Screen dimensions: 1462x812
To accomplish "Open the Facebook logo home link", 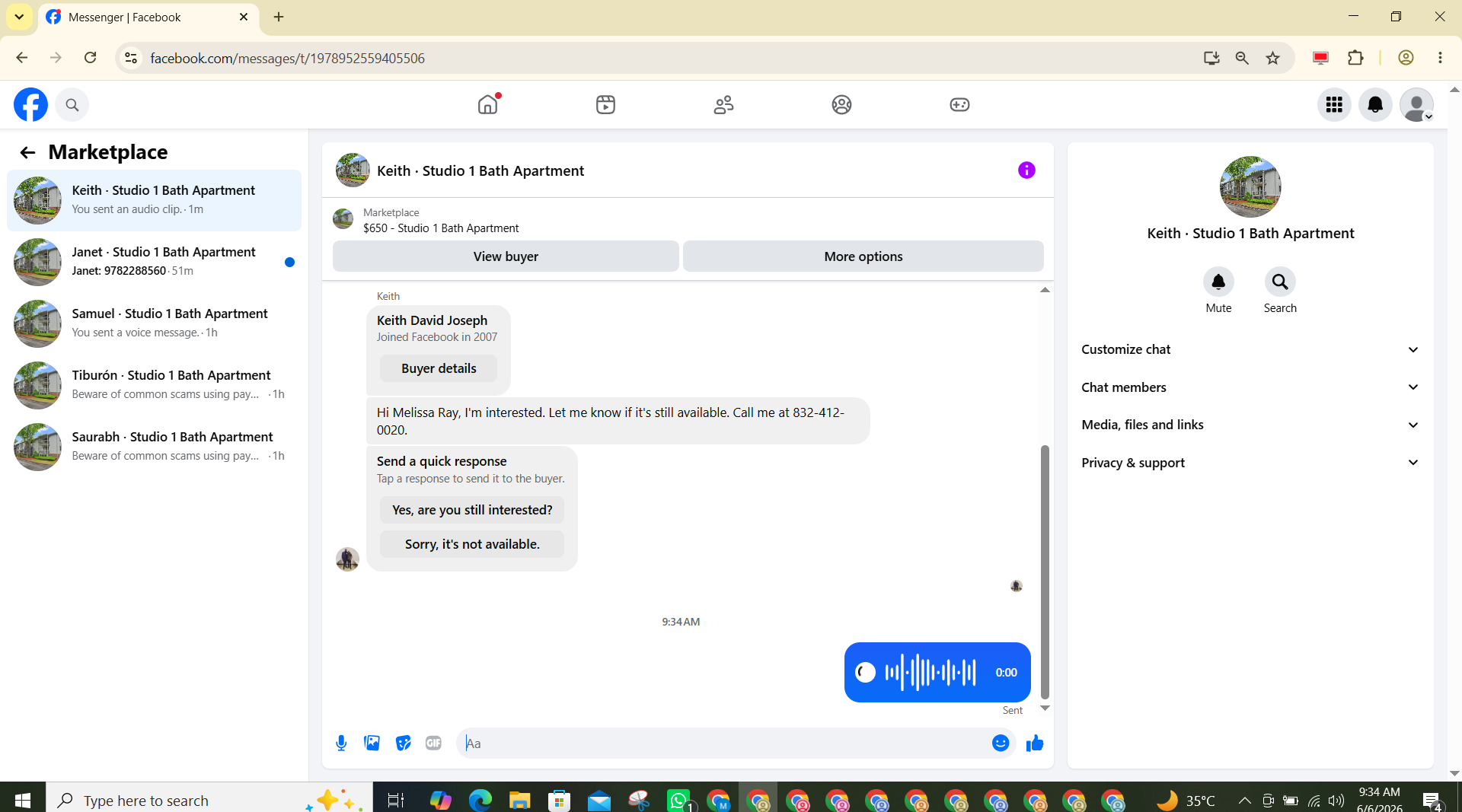I will (x=30, y=104).
